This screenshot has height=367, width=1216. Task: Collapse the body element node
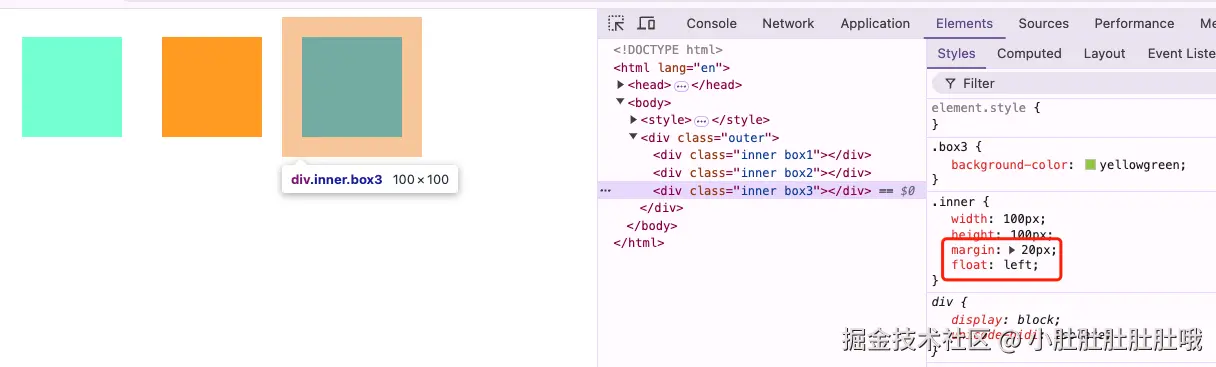click(x=621, y=102)
